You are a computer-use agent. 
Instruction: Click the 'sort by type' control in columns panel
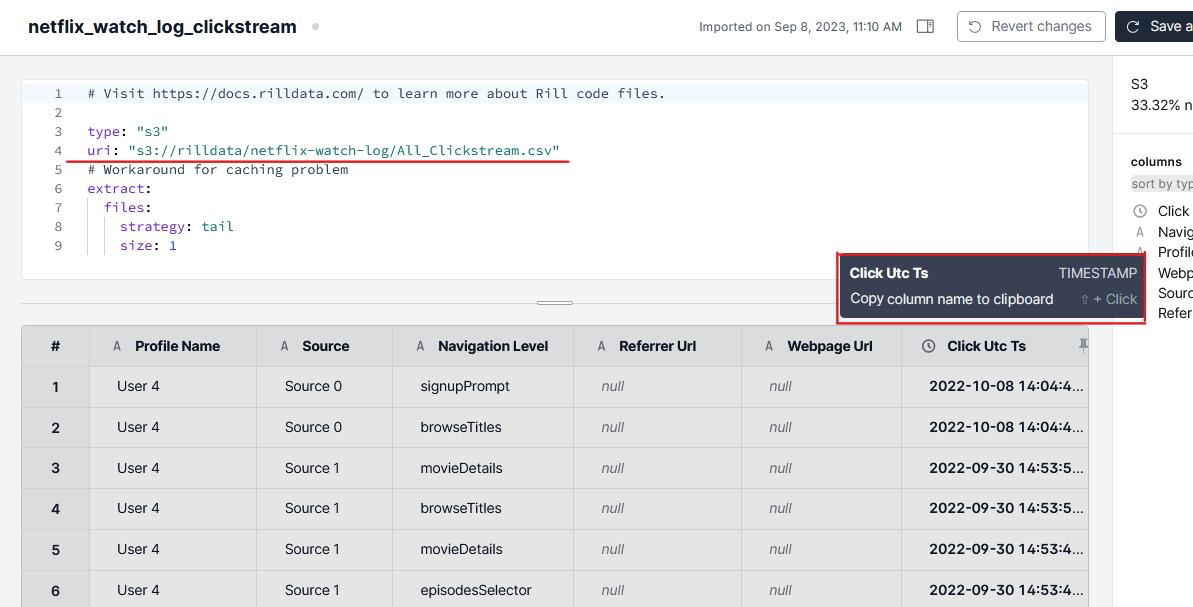[x=1161, y=184]
